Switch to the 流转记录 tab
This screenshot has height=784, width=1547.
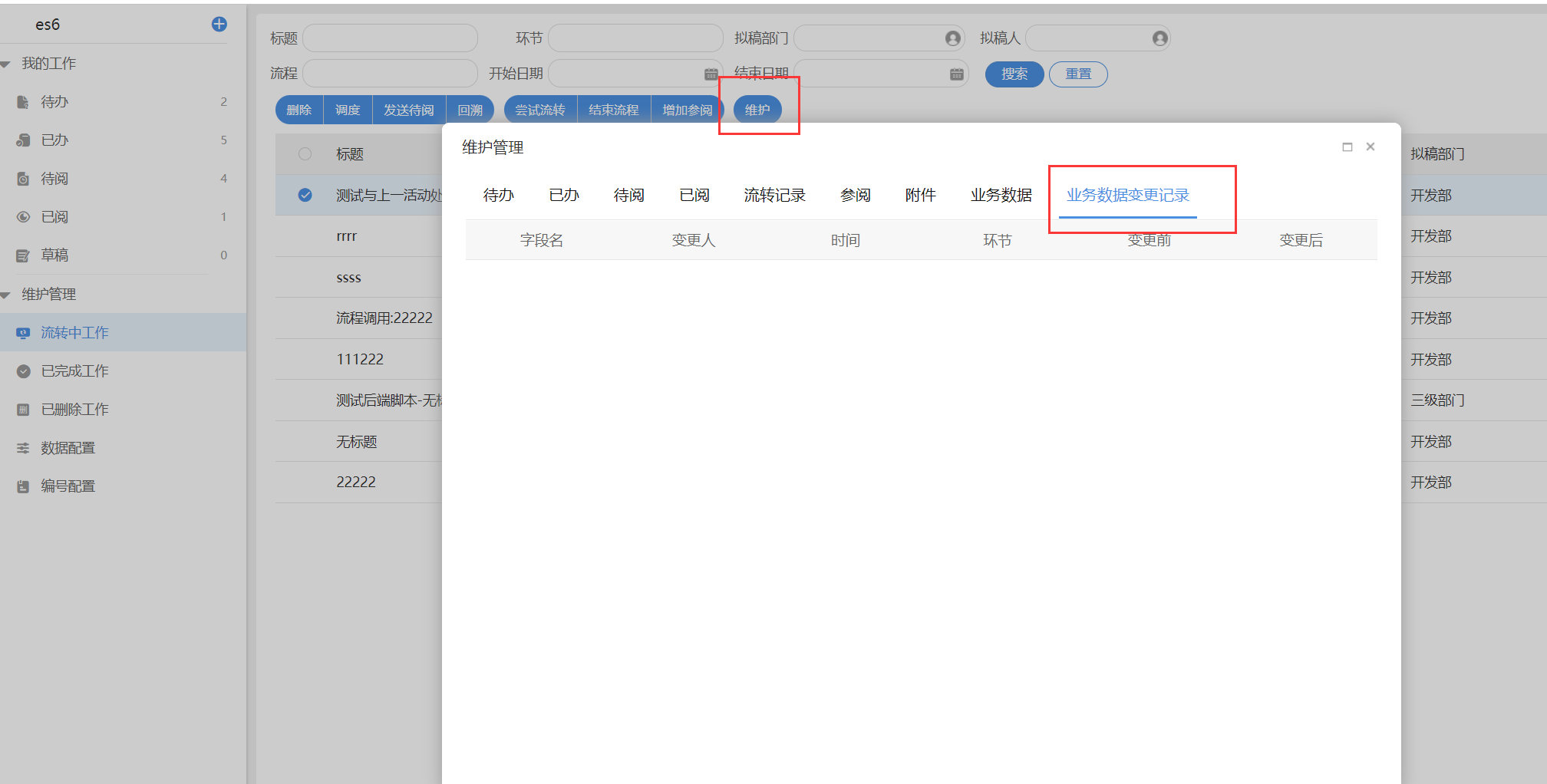pos(774,196)
